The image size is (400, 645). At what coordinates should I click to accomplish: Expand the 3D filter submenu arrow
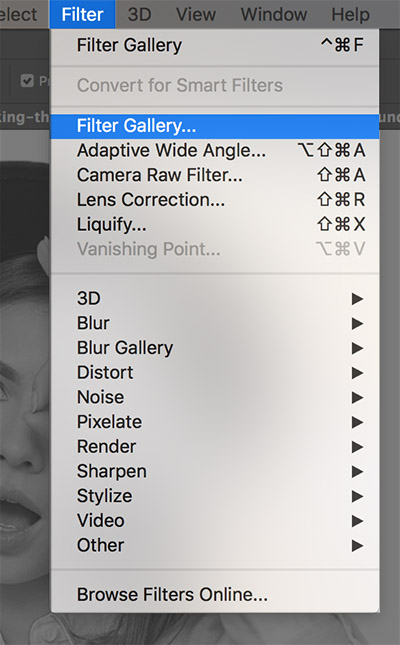(x=357, y=299)
